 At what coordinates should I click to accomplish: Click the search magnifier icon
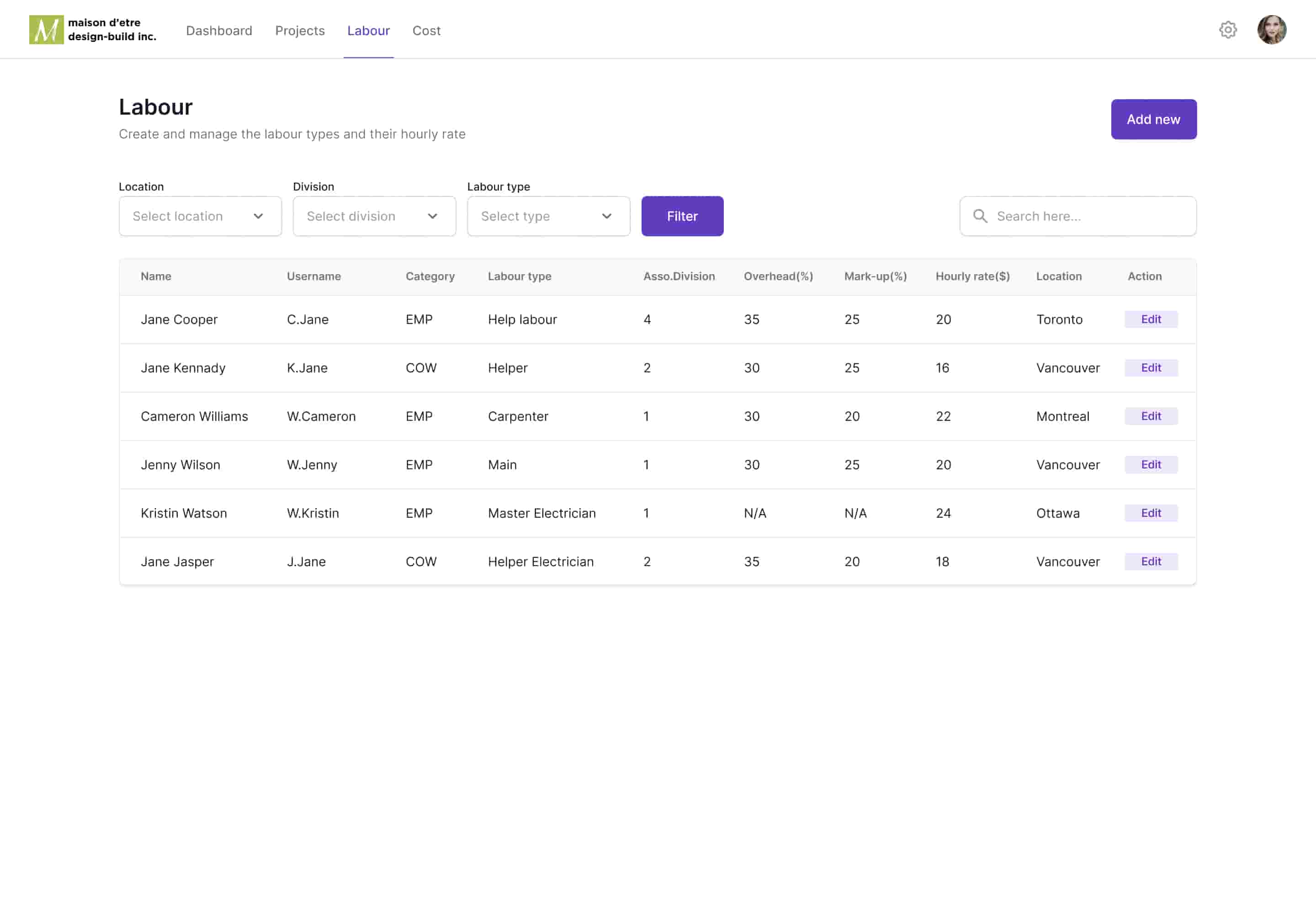980,216
